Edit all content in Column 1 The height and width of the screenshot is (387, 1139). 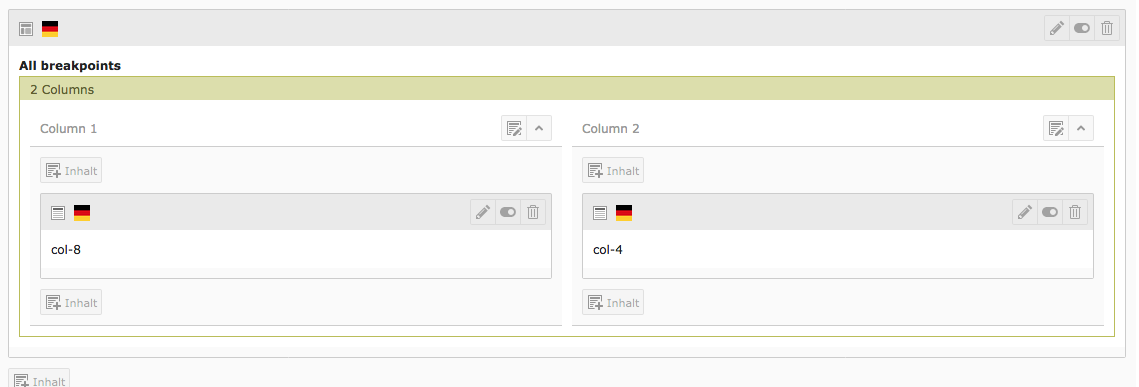click(514, 129)
